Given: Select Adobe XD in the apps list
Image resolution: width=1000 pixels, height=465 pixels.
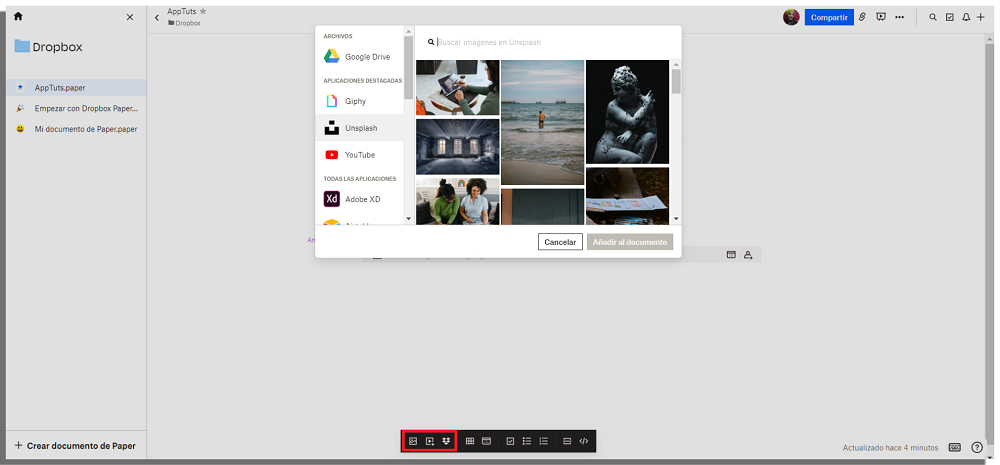Looking at the screenshot, I should [x=360, y=199].
